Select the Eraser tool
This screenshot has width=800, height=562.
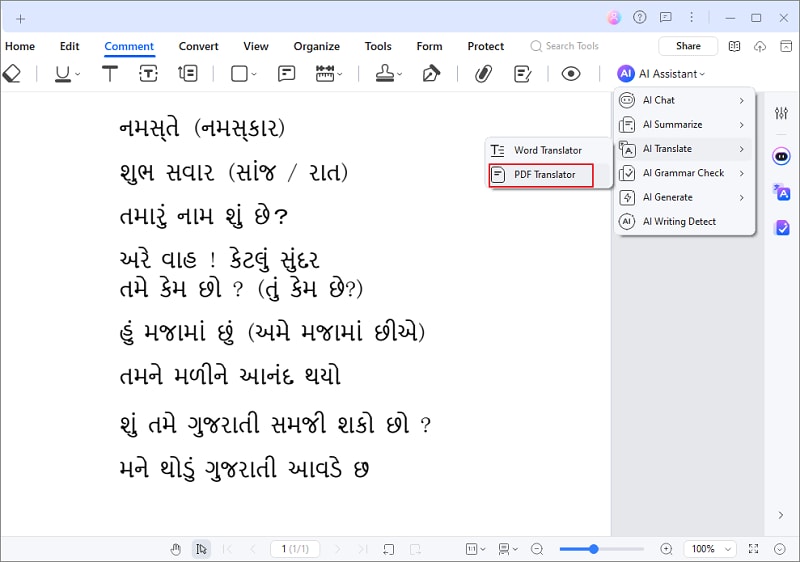[x=12, y=74]
